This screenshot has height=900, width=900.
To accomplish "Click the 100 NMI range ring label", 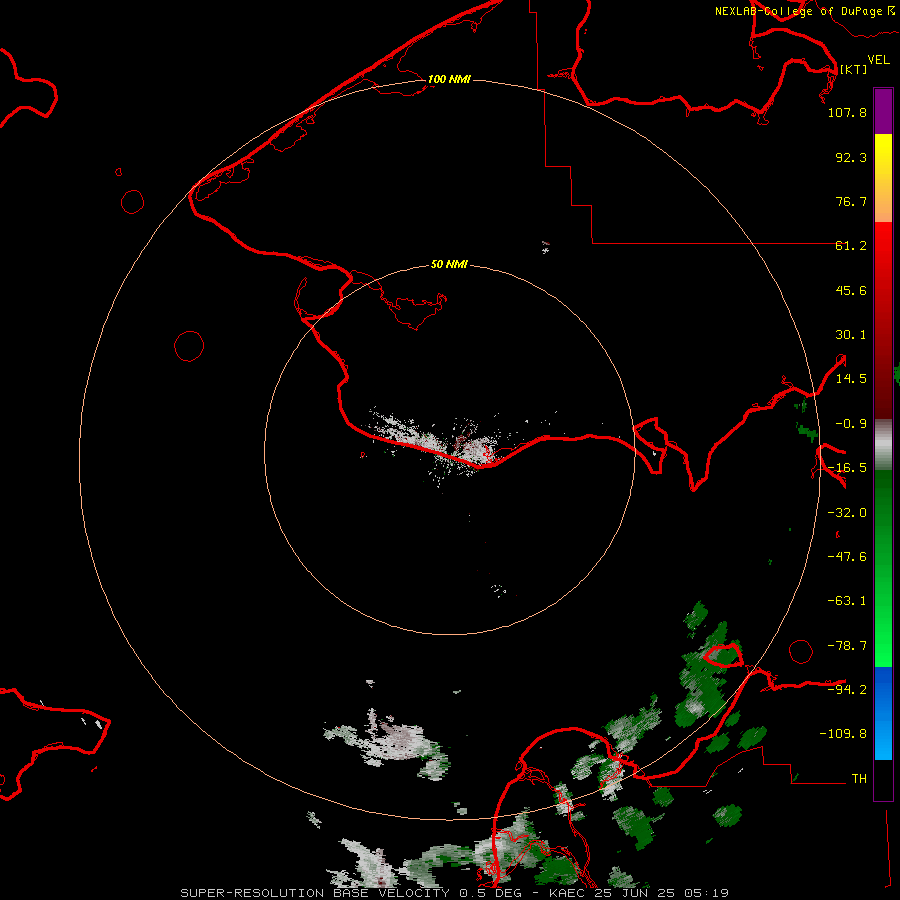I will coord(449,79).
